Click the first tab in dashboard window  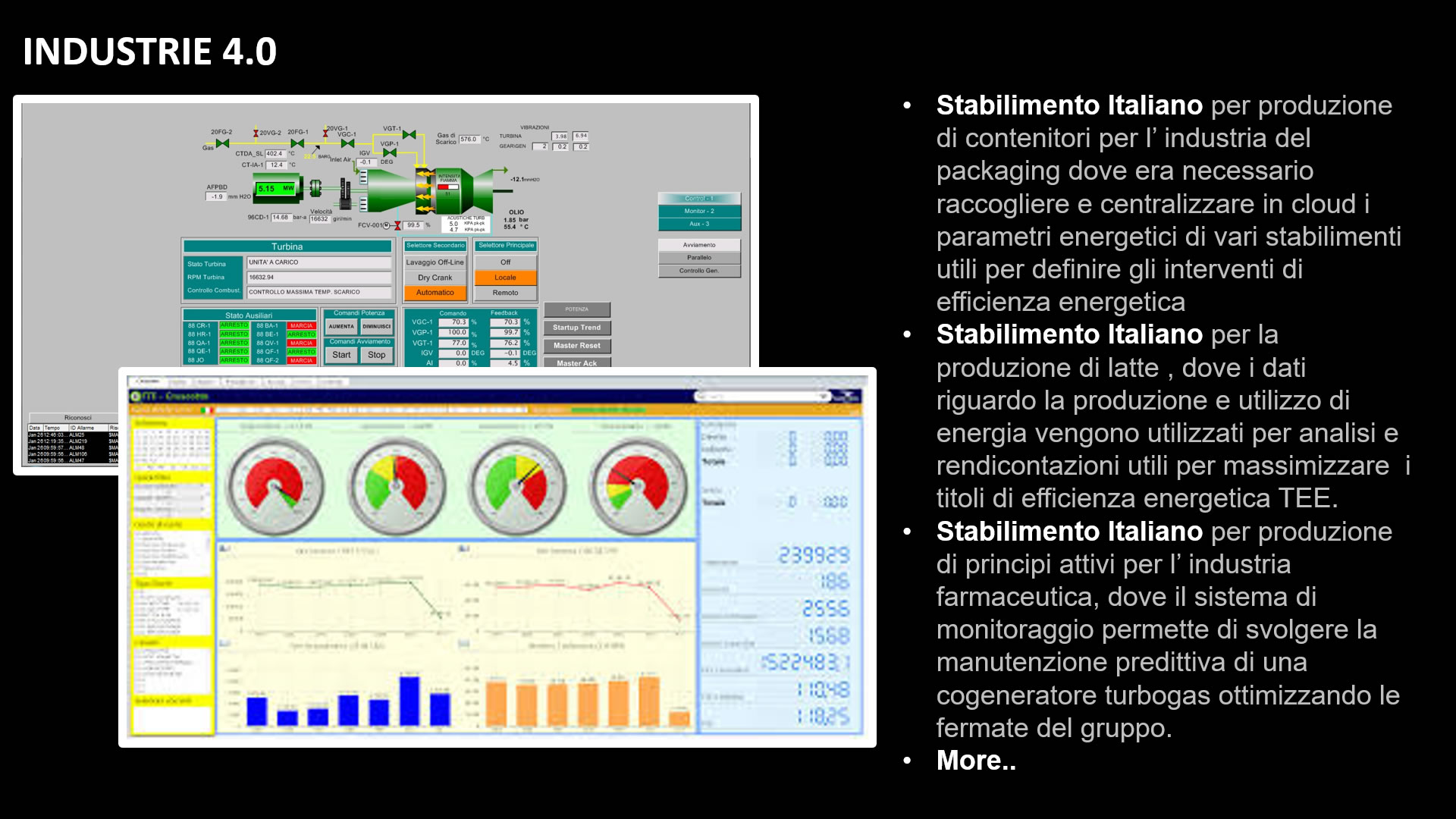[147, 381]
